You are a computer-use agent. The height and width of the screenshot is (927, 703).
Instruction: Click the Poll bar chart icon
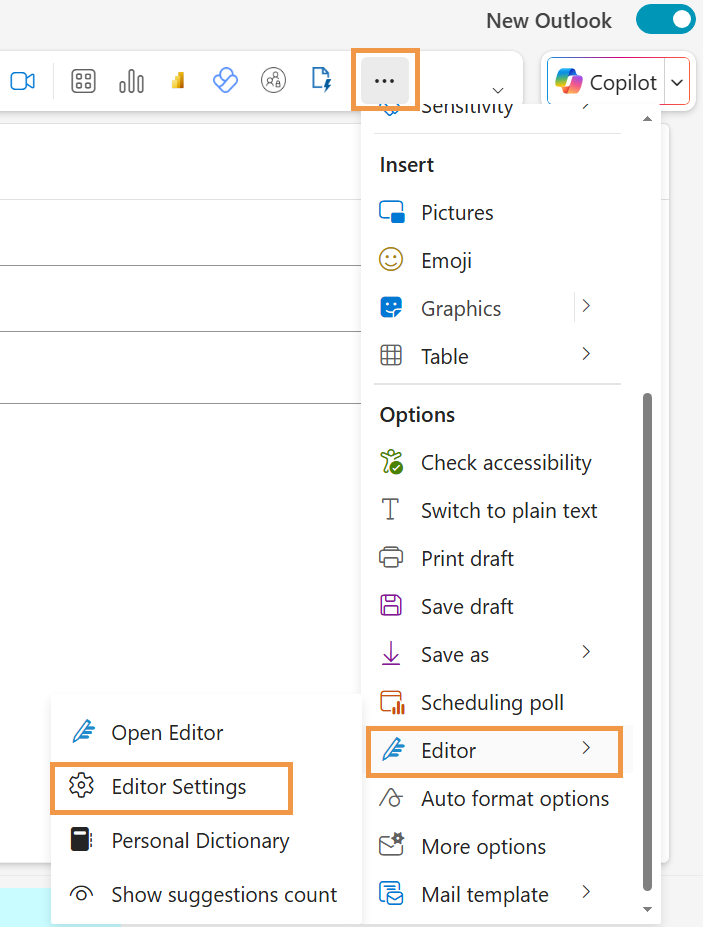pos(131,81)
